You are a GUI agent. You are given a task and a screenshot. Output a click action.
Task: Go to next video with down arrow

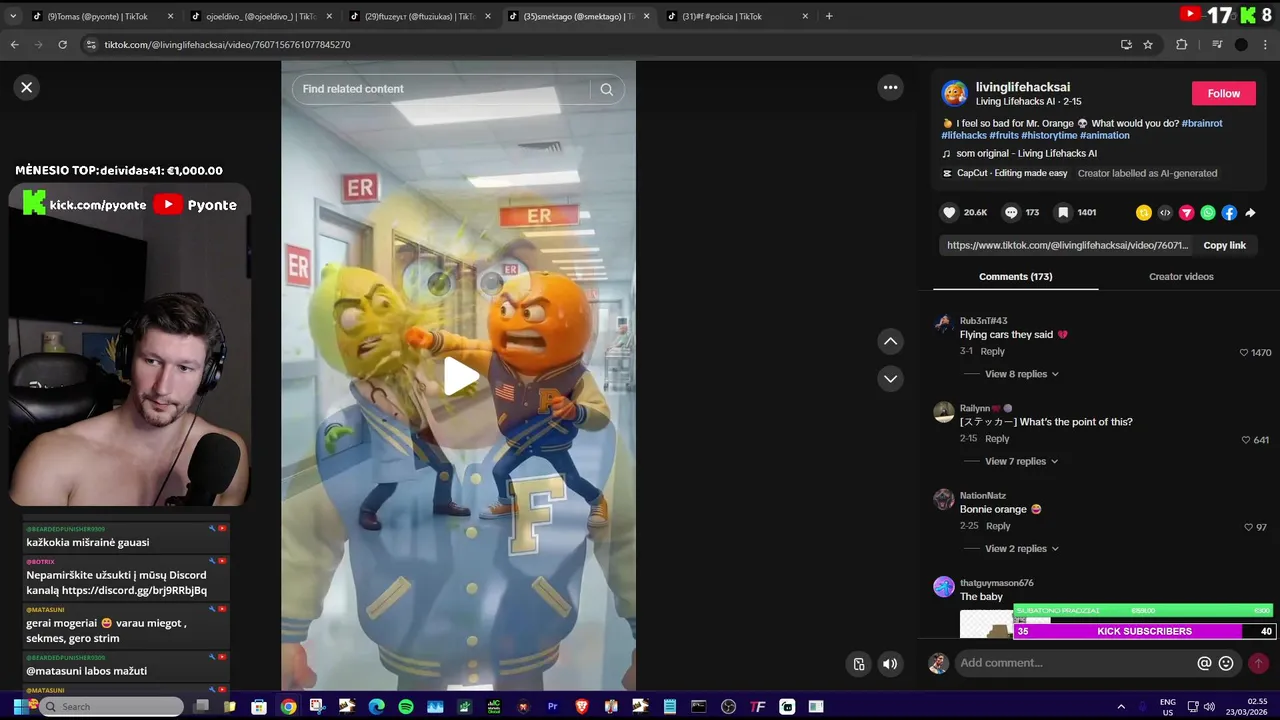890,378
